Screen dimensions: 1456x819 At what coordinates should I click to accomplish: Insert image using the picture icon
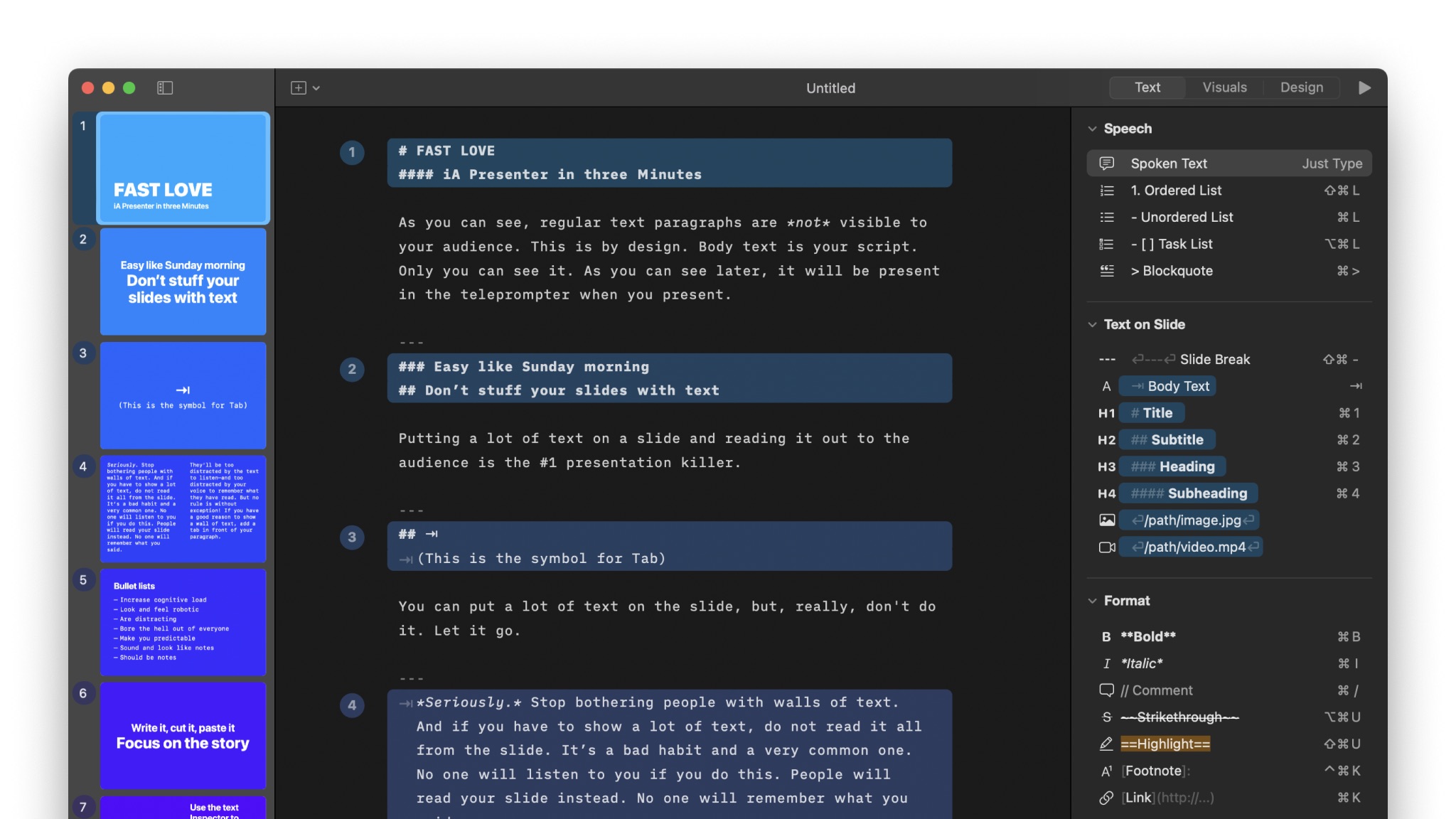1106,520
